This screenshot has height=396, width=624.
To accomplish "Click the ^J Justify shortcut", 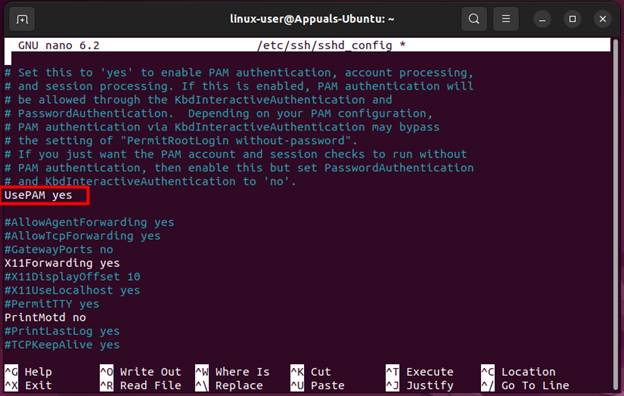I will 419,385.
